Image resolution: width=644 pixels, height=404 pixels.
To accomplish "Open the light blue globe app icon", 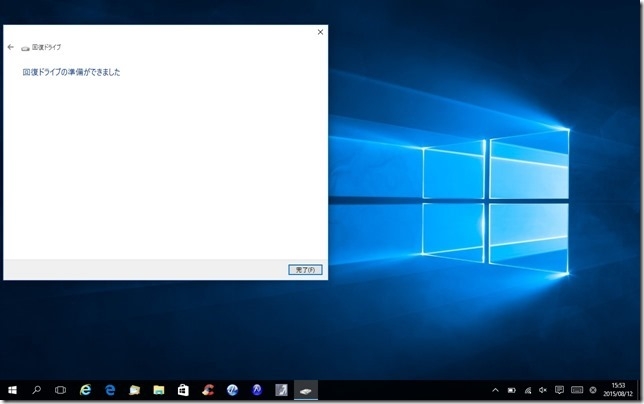I will click(x=232, y=390).
